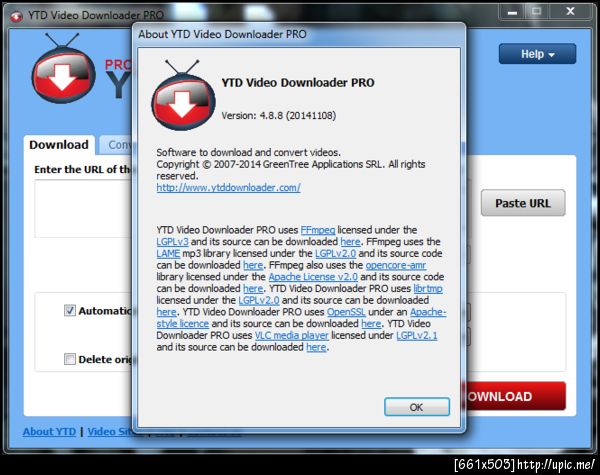The height and width of the screenshot is (475, 600).
Task: Click the YTD logo icon in About dialog
Action: (183, 95)
